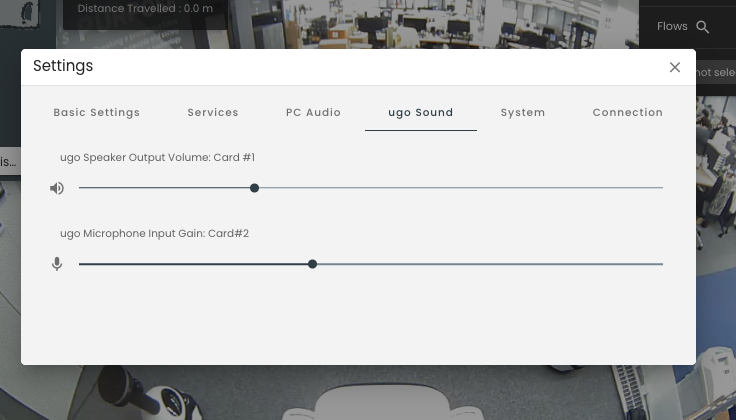This screenshot has width=736, height=420.
Task: Go to the System tab
Action: pyautogui.click(x=523, y=113)
